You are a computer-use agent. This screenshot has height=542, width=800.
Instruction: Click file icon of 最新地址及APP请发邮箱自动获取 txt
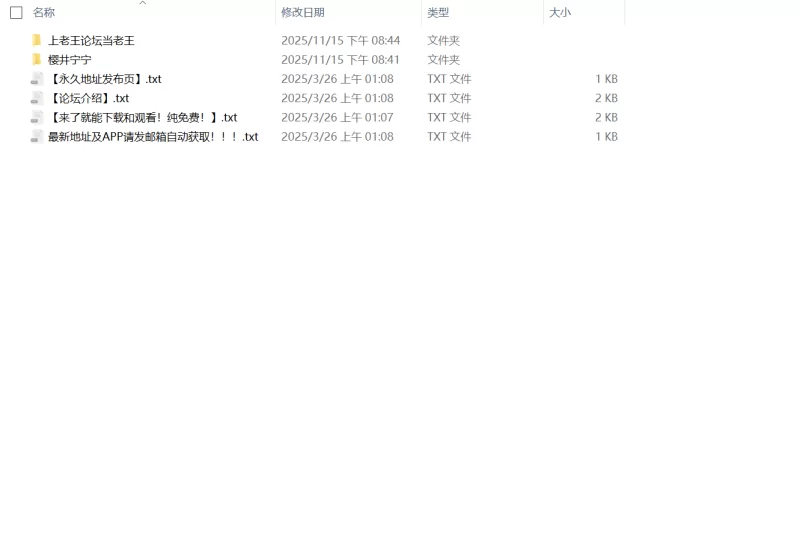pyautogui.click(x=37, y=137)
